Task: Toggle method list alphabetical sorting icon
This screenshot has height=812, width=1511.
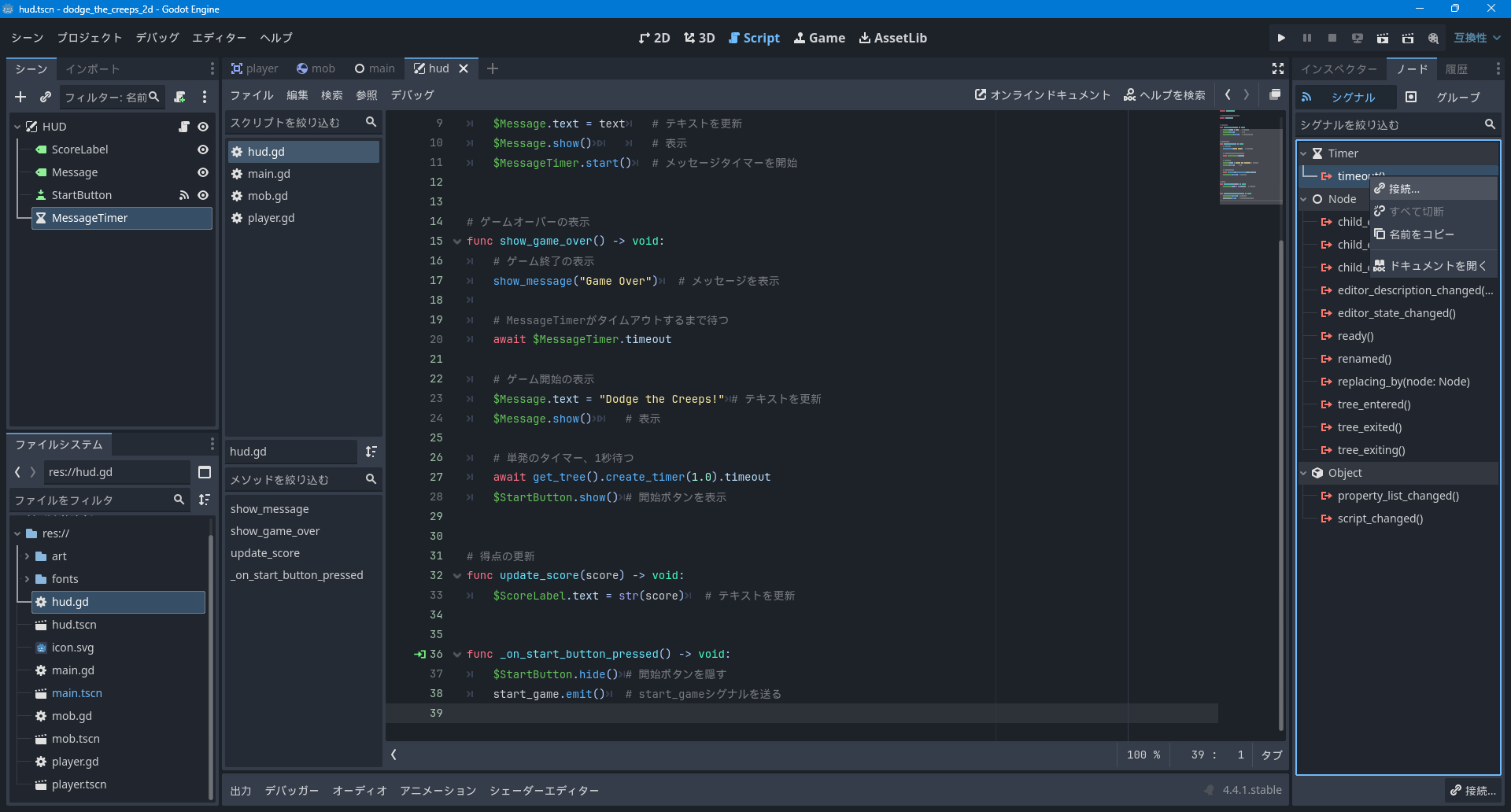Action: pyautogui.click(x=371, y=452)
